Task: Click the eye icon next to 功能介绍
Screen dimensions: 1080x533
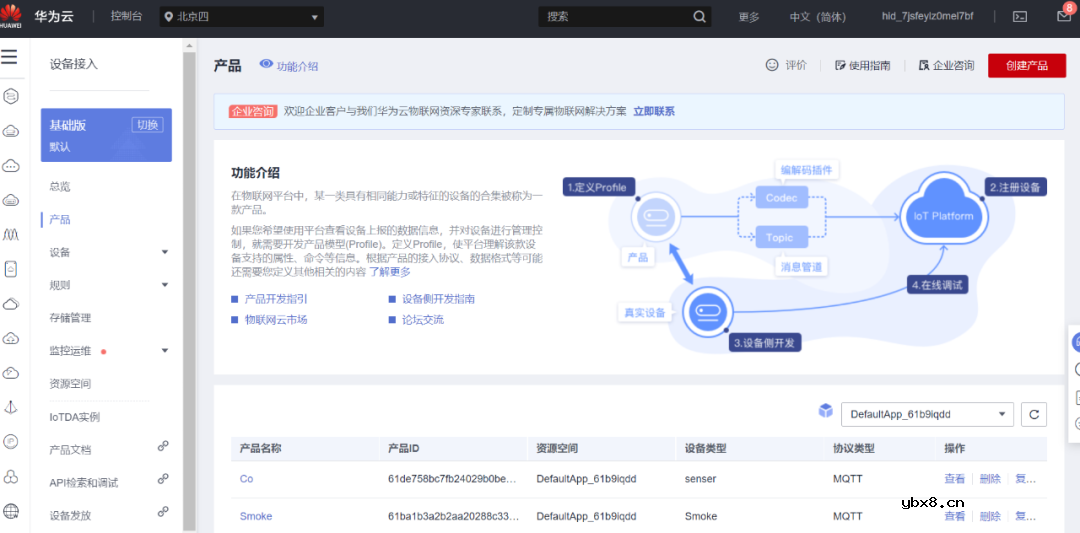Action: (267, 64)
